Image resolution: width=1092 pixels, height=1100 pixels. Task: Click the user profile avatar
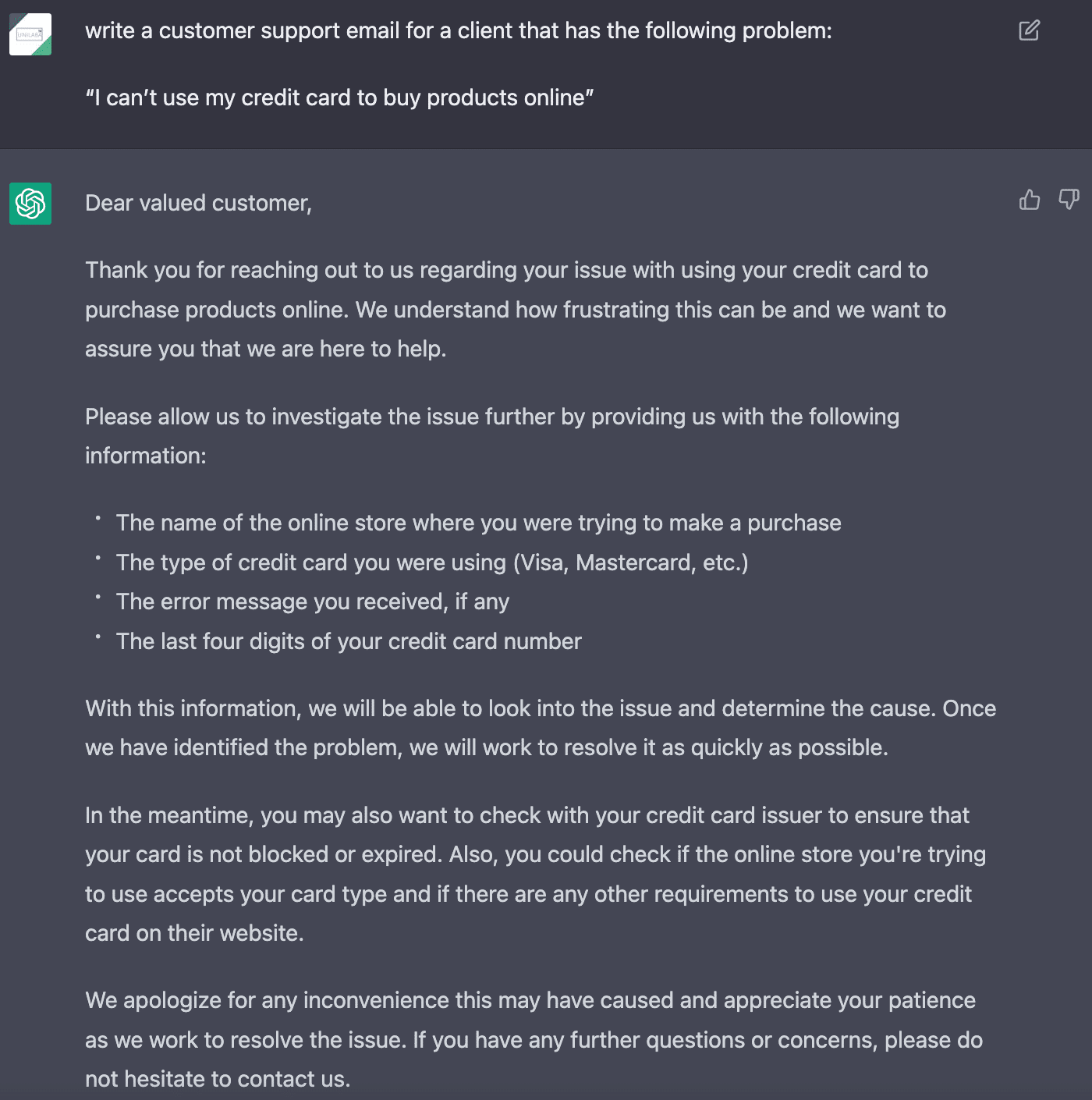(30, 34)
